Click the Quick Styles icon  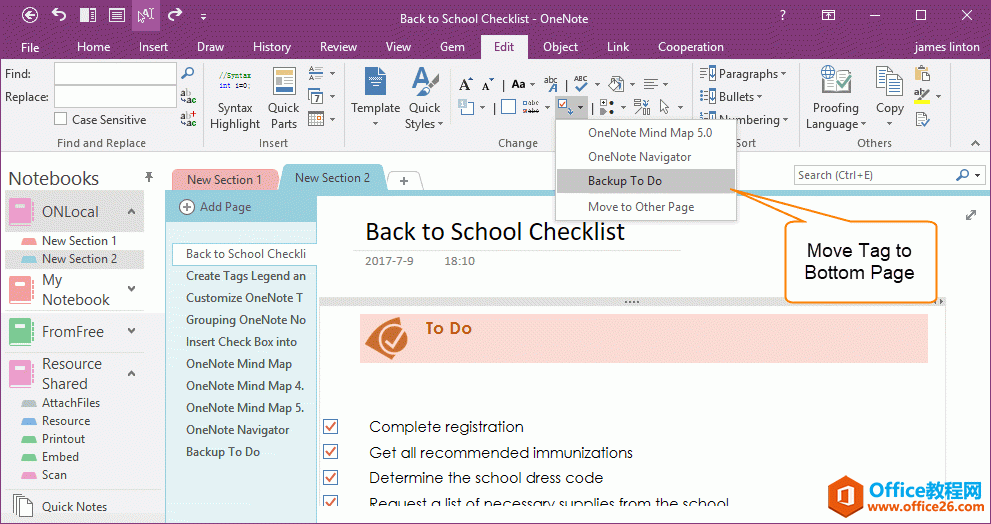[x=424, y=99]
